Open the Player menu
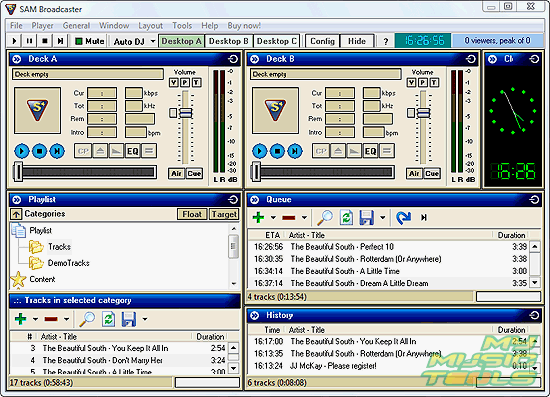 (42, 26)
